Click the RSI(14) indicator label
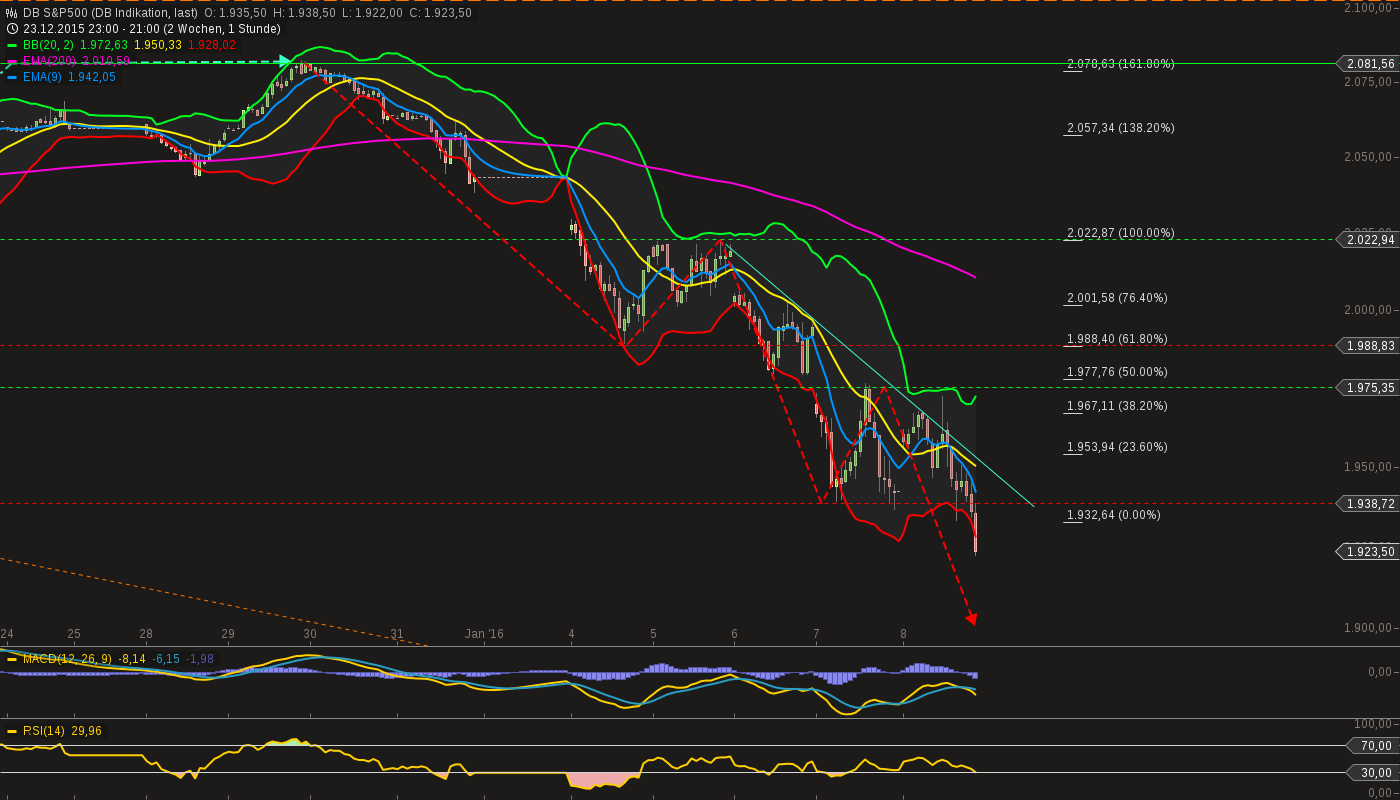This screenshot has width=1400, height=800. (x=44, y=731)
